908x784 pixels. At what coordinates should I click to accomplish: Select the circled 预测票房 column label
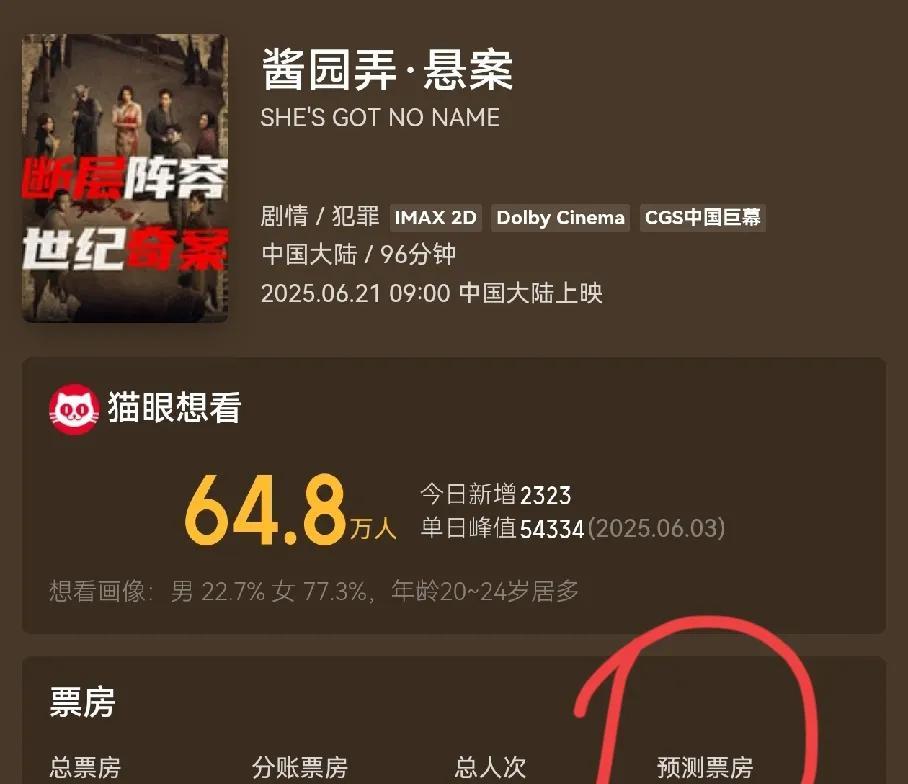[705, 768]
